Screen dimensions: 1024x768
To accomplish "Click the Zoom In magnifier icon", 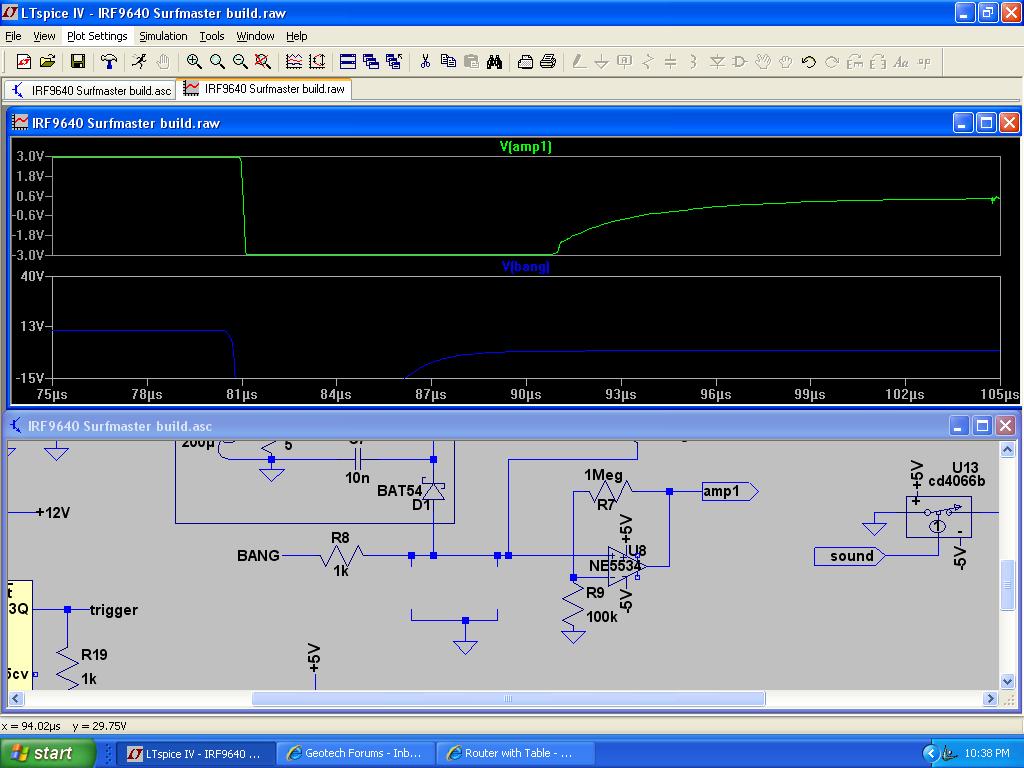I will point(194,62).
